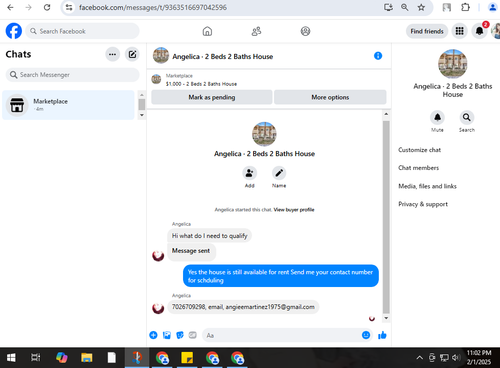Open the Friends icon in top navigation
The image size is (500, 368).
click(x=256, y=31)
